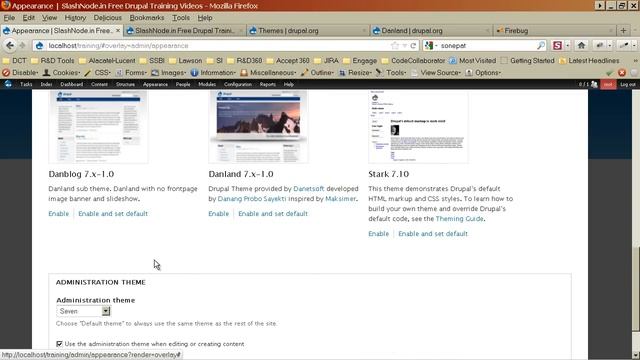Open the Outline developer toolbar menu
Viewport: 640px width, 360px height.
[317, 73]
